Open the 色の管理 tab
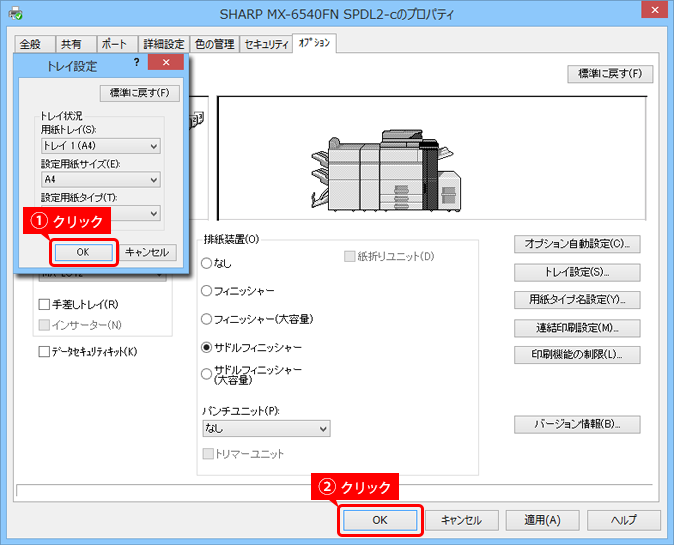Screen dimensions: 674x545 [x=215, y=44]
